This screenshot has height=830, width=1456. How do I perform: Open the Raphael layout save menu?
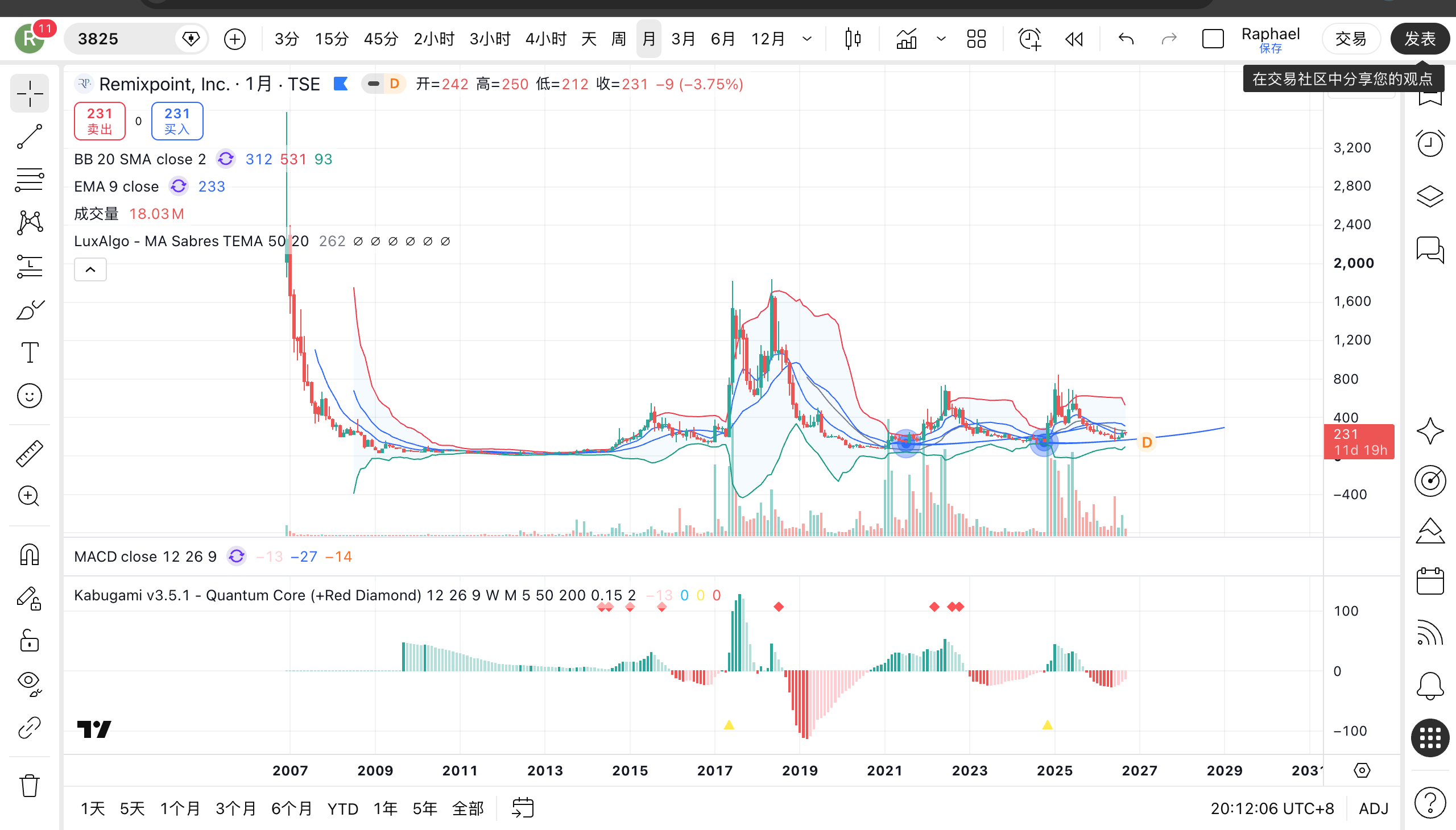[x=1271, y=40]
